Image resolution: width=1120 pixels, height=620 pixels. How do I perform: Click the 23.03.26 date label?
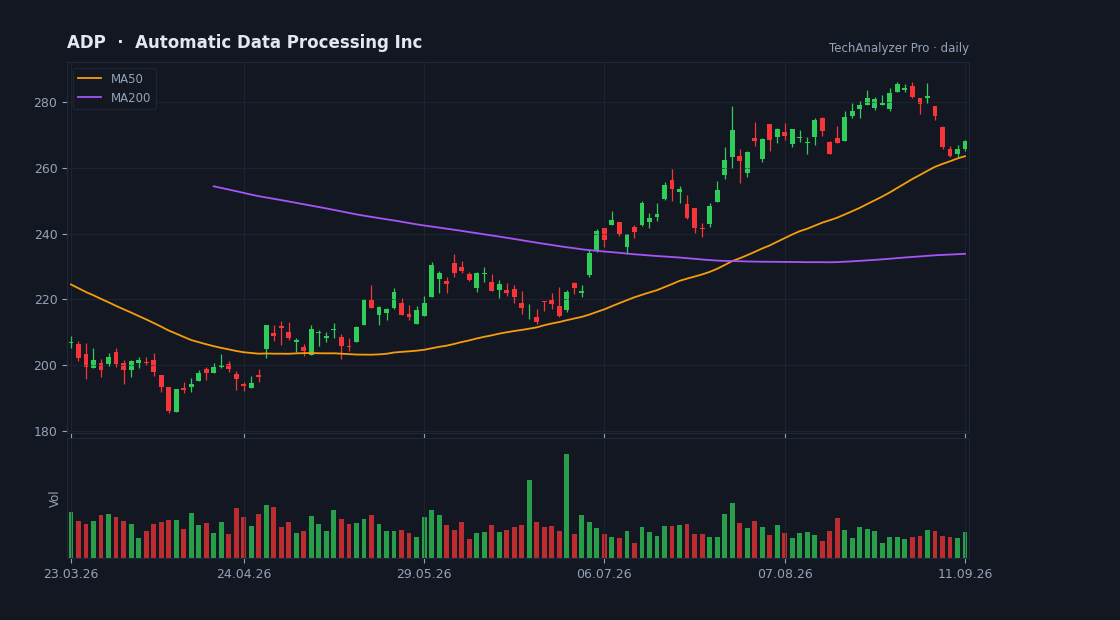coord(71,574)
